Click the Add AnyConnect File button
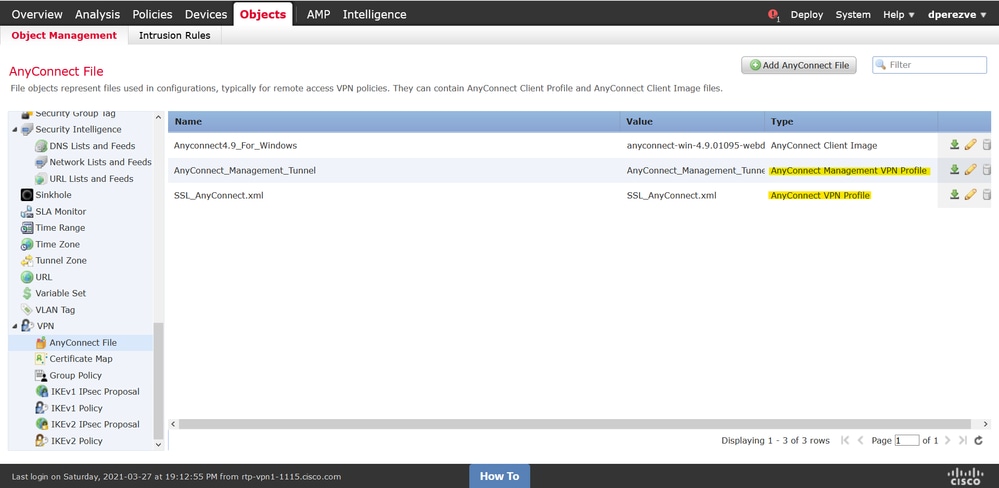This screenshot has width=999, height=488. (x=799, y=65)
